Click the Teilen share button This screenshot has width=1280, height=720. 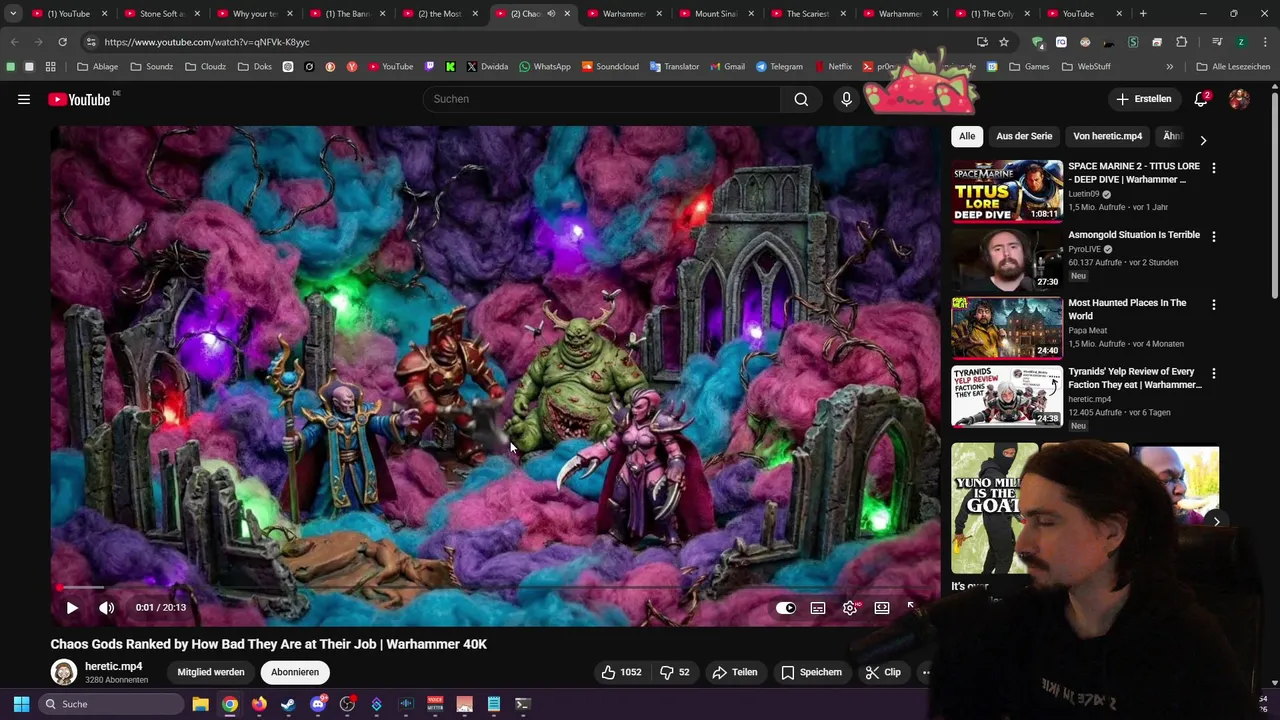(734, 672)
